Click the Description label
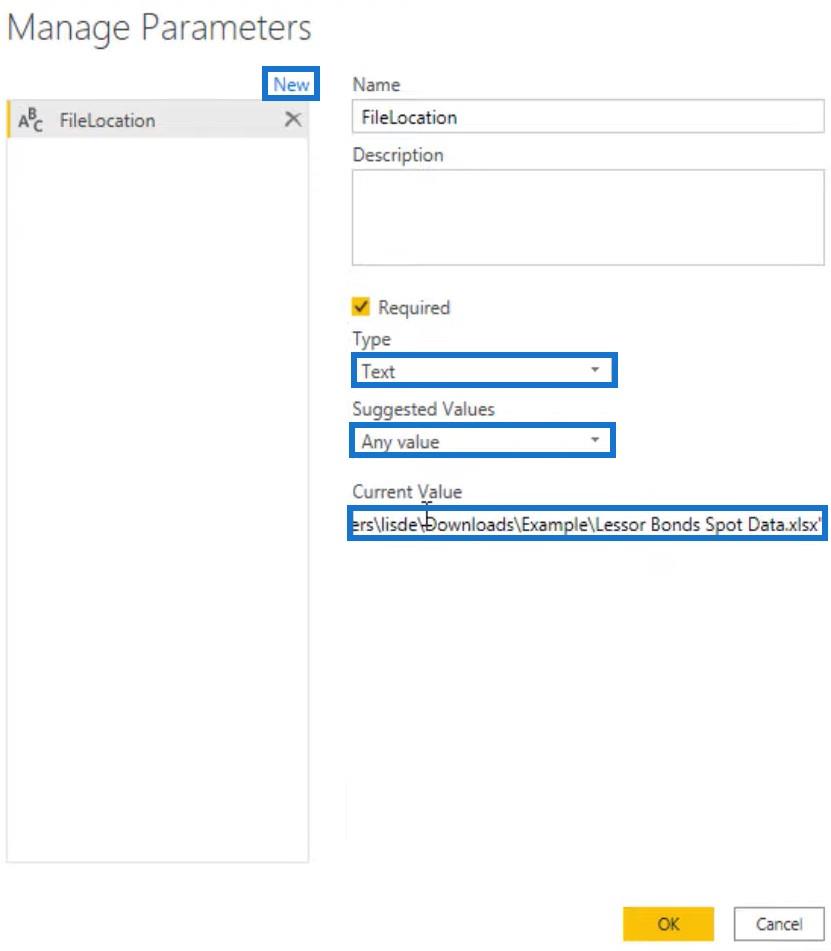Viewport: 831px width, 951px height. pos(398,155)
